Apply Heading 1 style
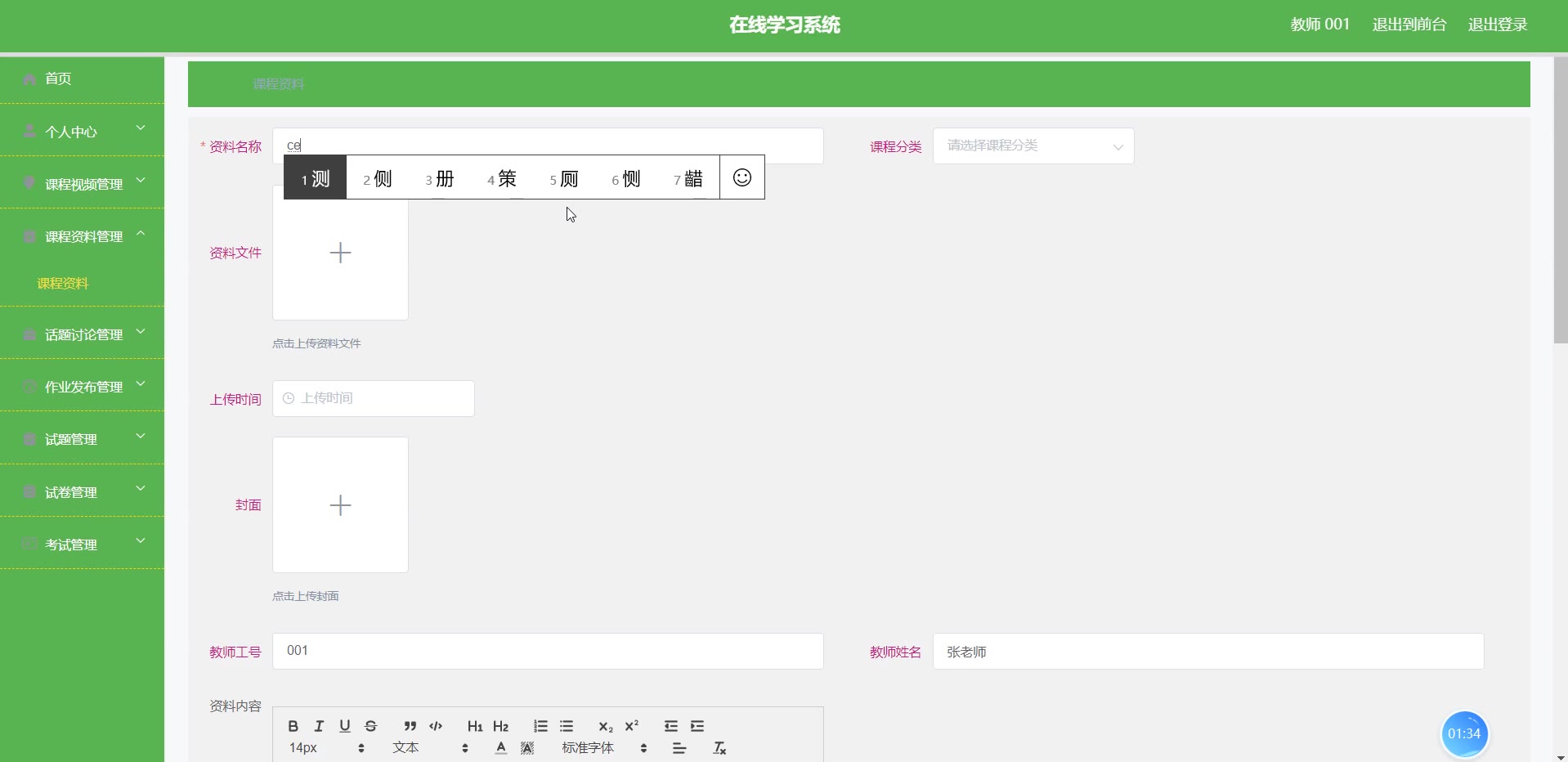This screenshot has width=1568, height=762. 475,726
